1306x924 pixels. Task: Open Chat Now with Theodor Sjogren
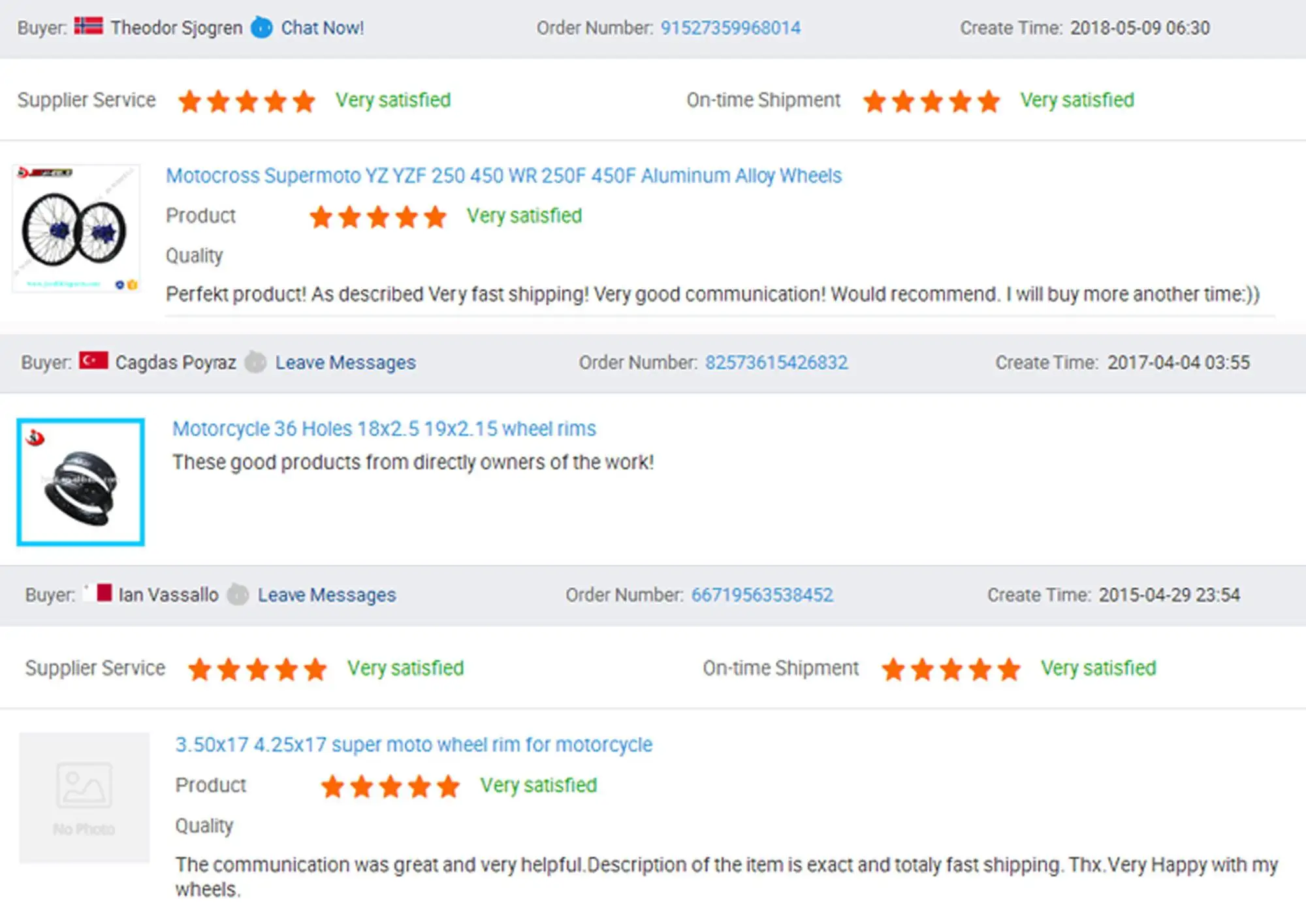[322, 28]
